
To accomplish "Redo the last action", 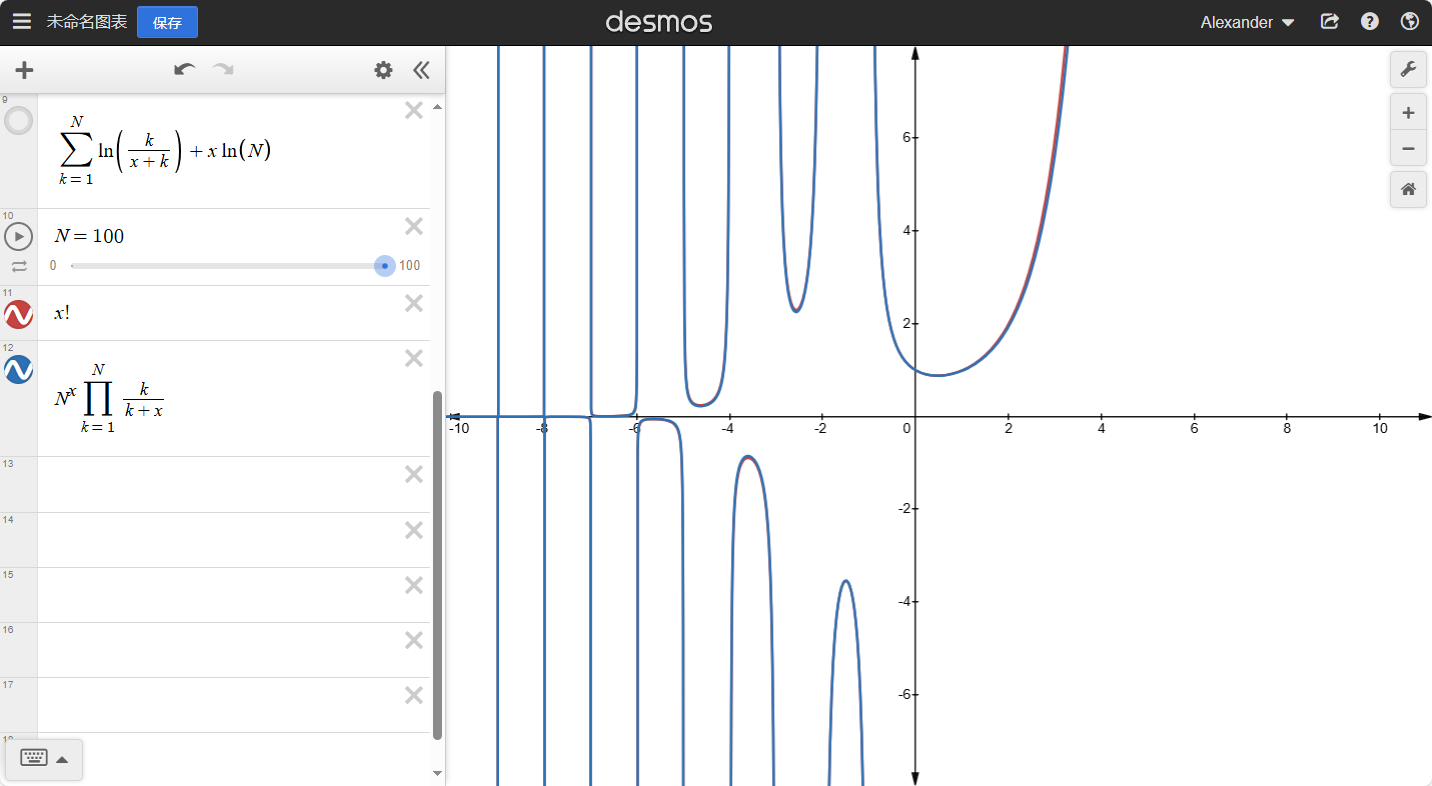I will point(223,70).
